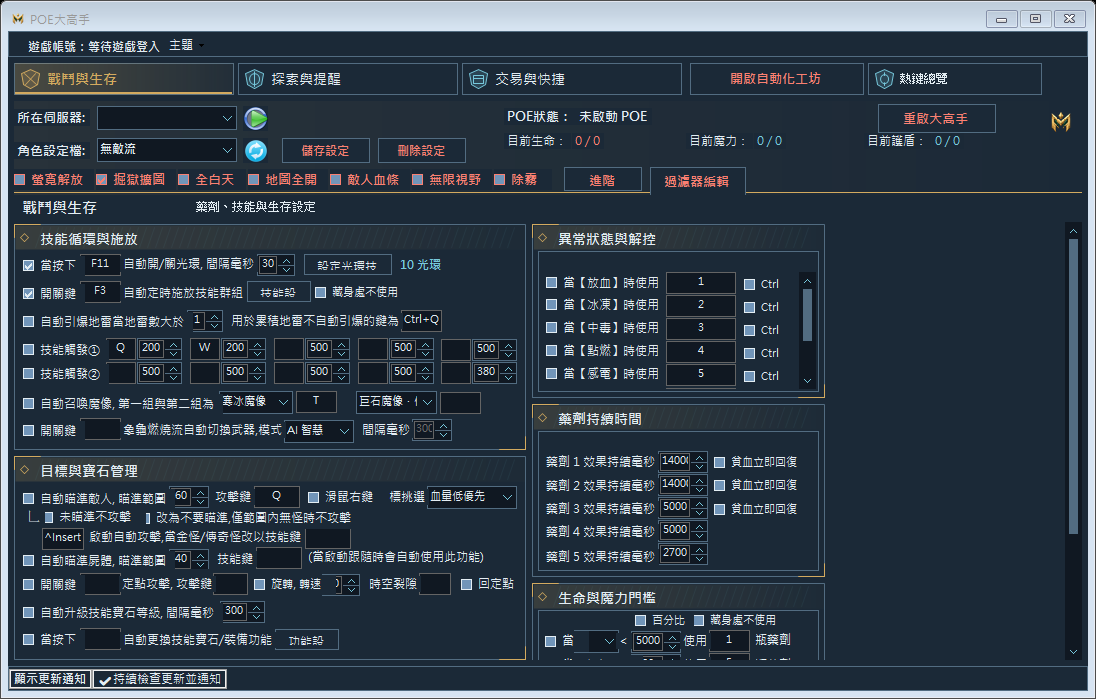Open 所在伺服器 dropdown

[x=167, y=118]
